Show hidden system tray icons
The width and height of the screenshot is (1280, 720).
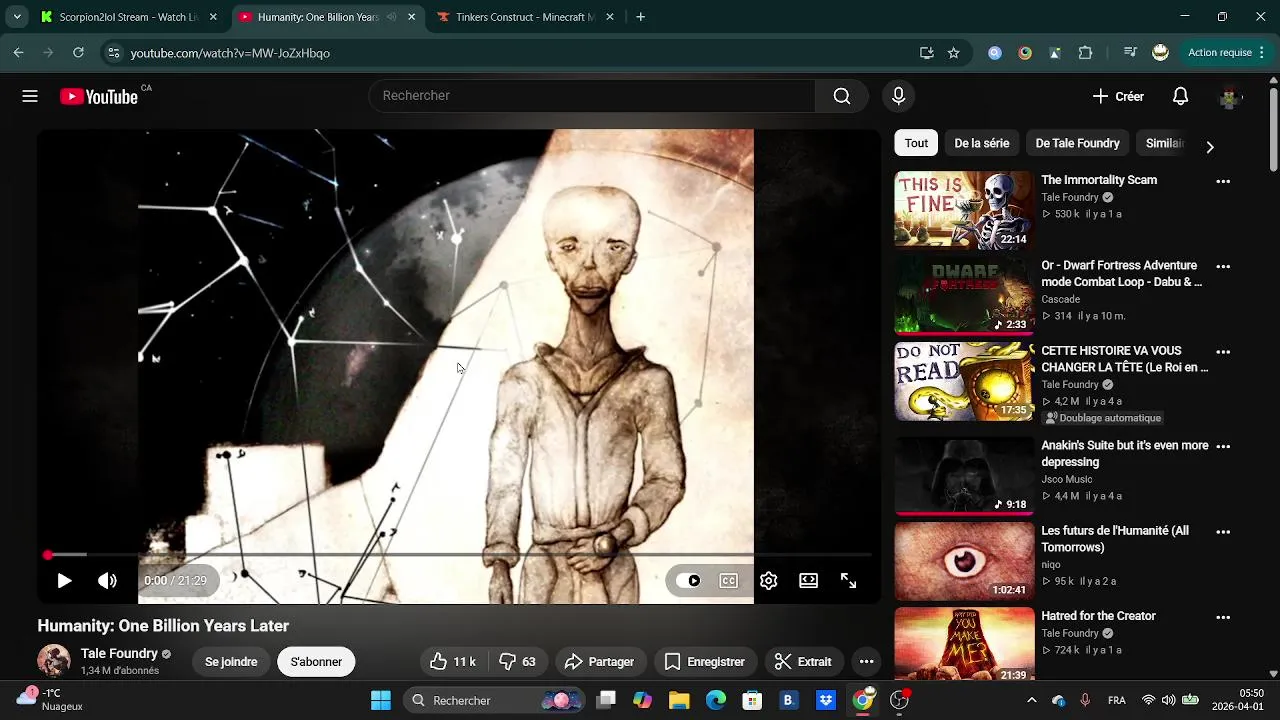(x=1032, y=700)
